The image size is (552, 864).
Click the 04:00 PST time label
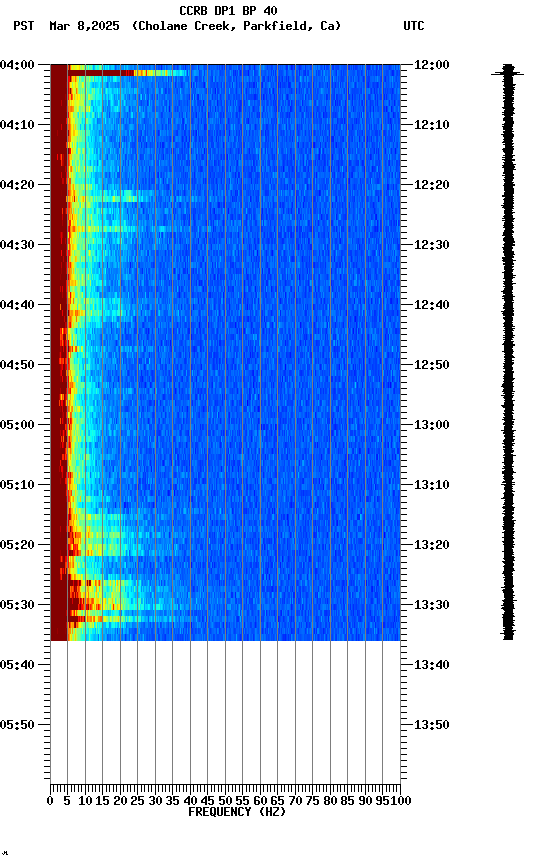17,65
